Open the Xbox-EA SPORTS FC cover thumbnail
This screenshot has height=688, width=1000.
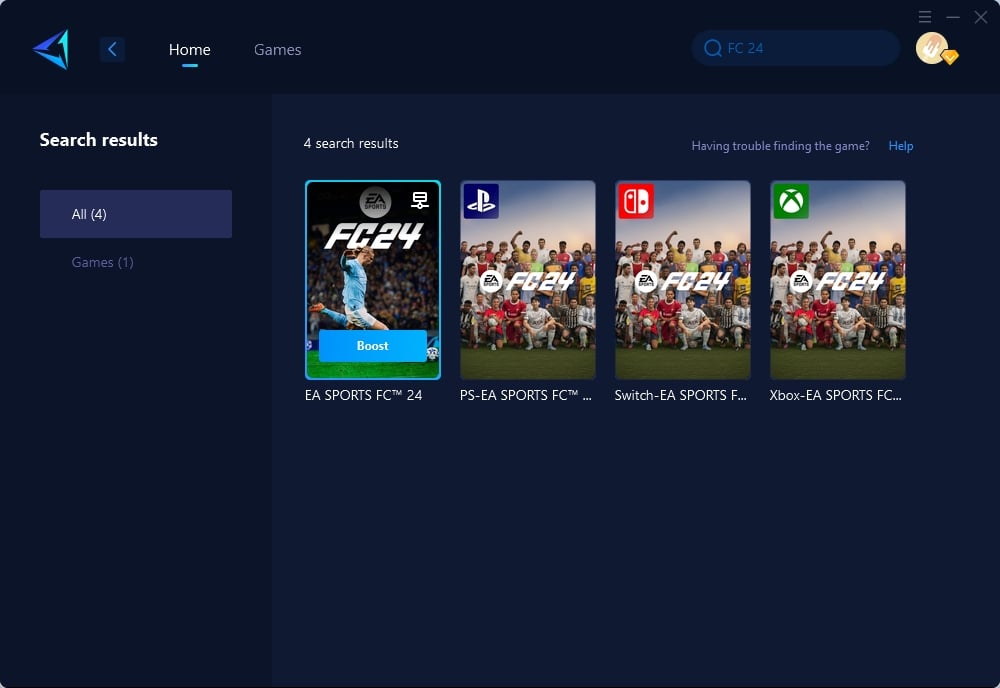point(837,280)
